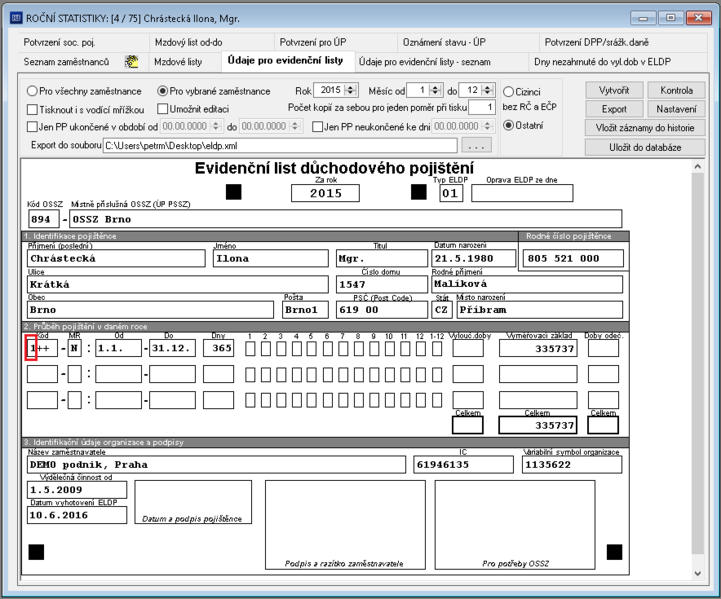The image size is (721, 599).
Task: Click the Vytvořit button
Action: coord(614,90)
